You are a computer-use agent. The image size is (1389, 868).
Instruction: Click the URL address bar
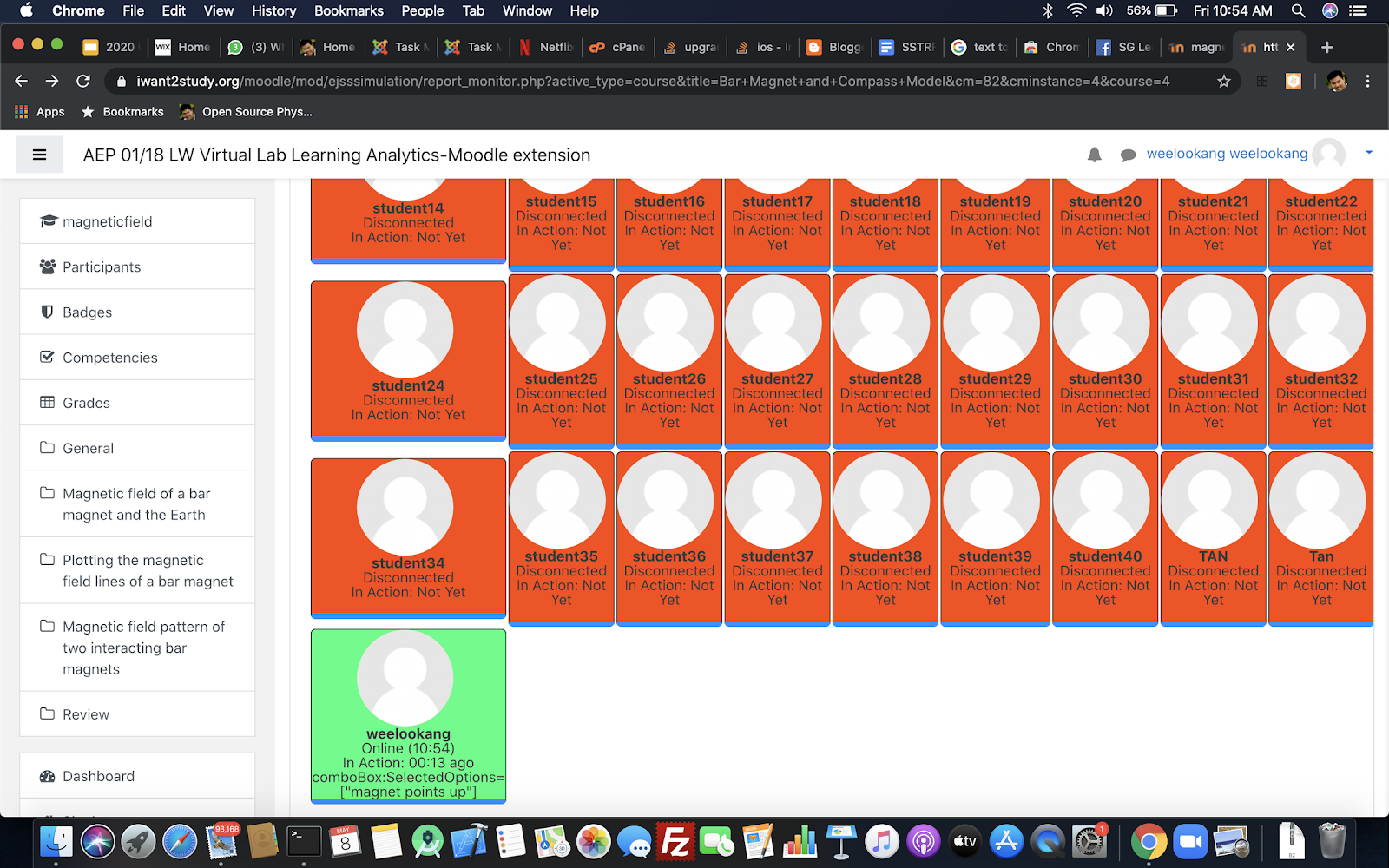click(x=653, y=81)
